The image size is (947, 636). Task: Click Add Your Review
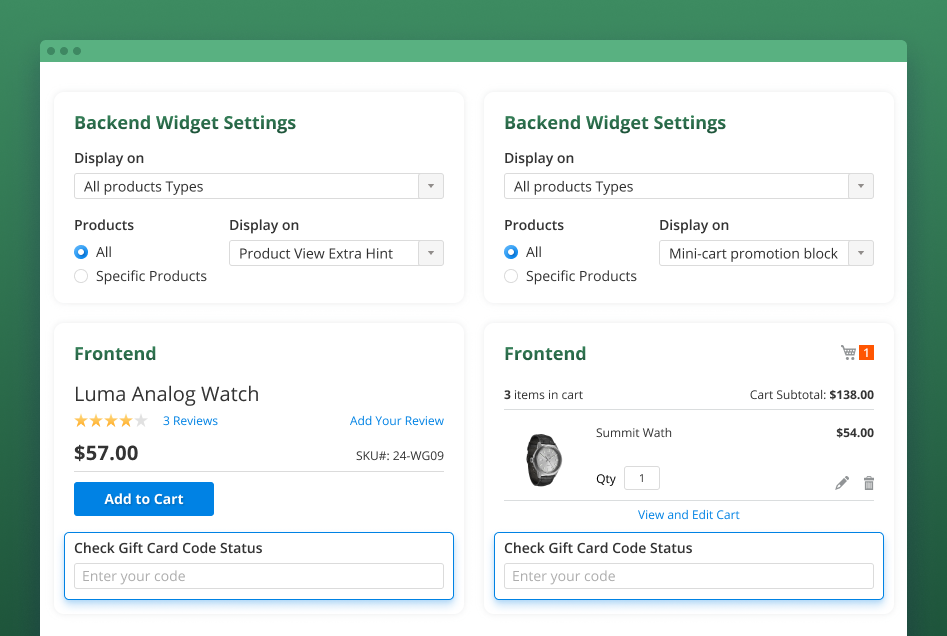[397, 420]
